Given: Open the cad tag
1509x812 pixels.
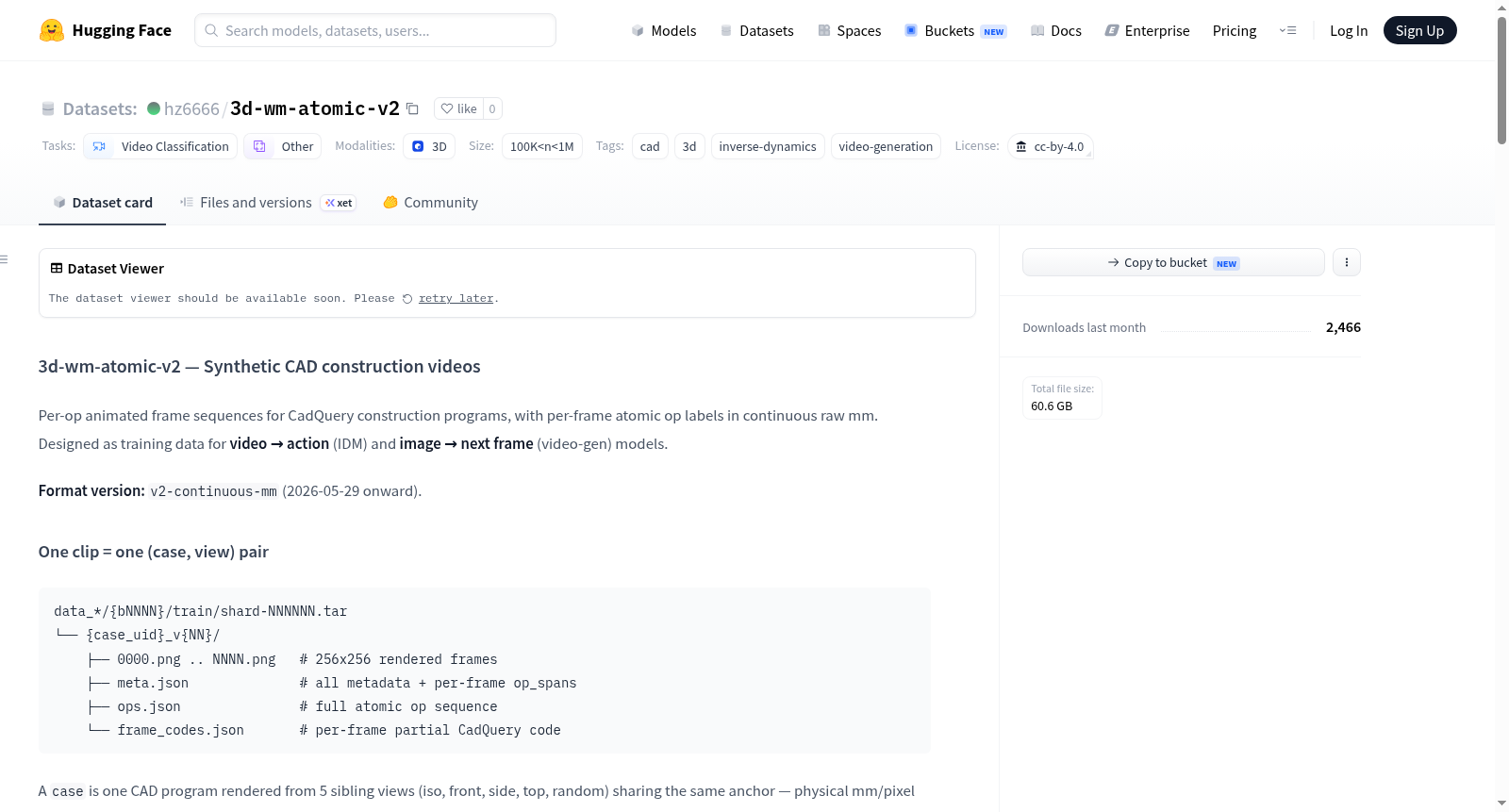Looking at the screenshot, I should (x=650, y=146).
